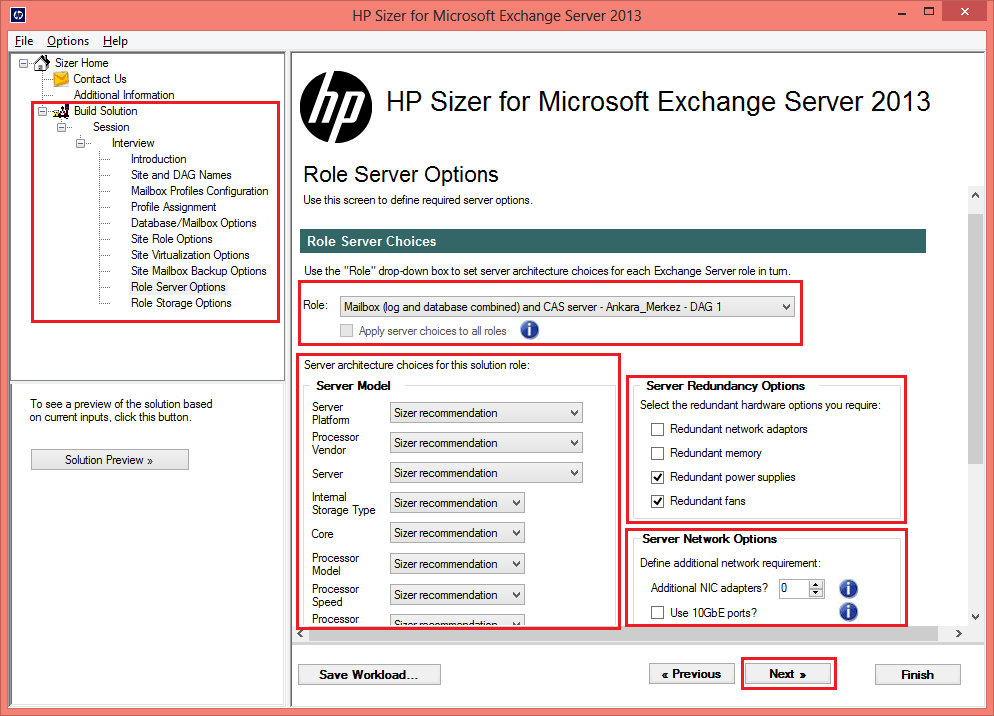994x716 pixels.
Task: Open the Server dropdown
Action: [x=486, y=473]
